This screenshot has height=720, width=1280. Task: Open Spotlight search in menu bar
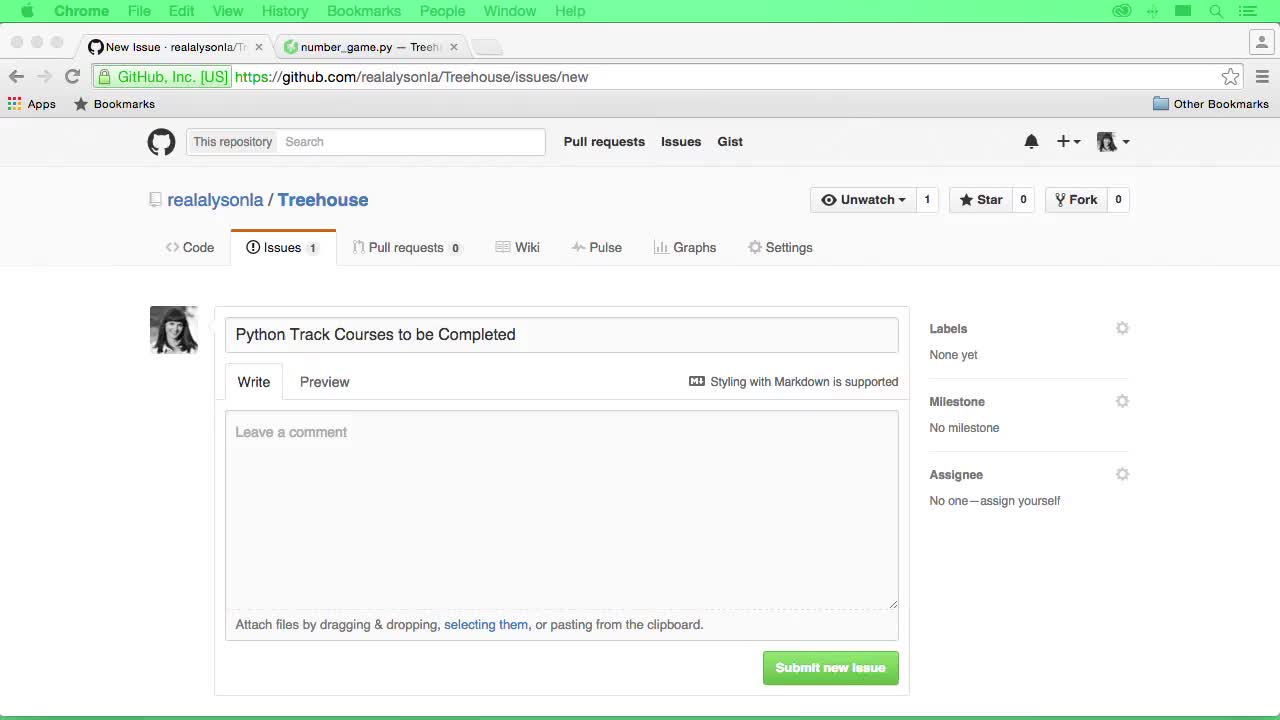coord(1216,11)
